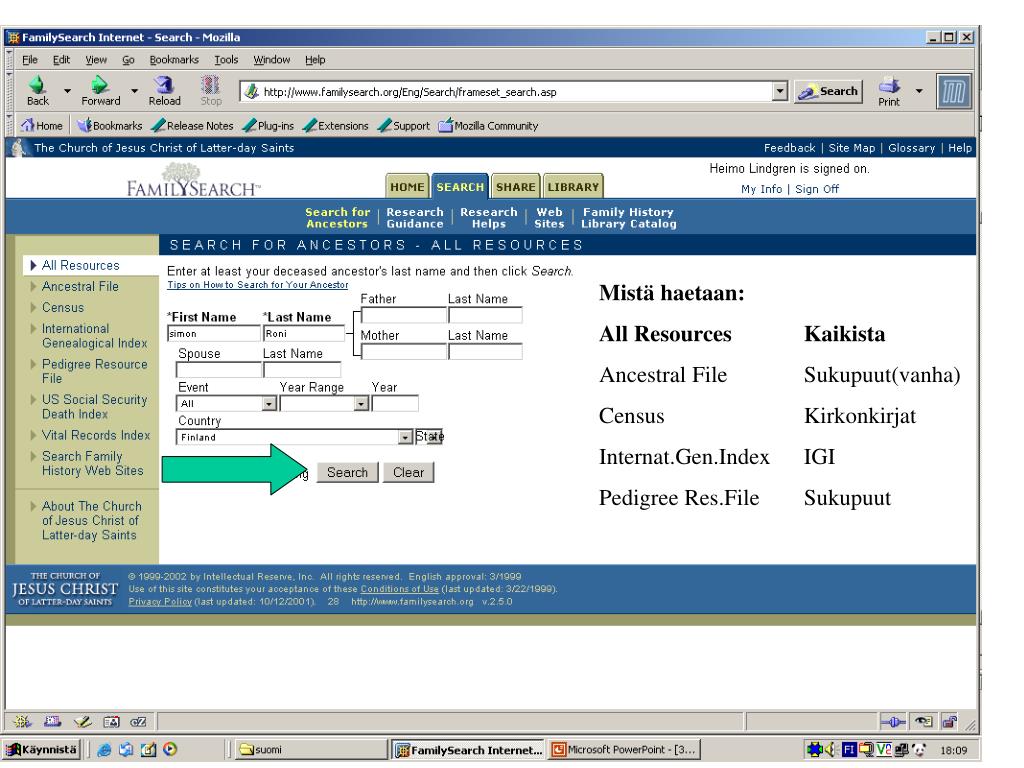Open Pedigree Resource File in sidebar
This screenshot has height=768, width=1024.
click(x=95, y=371)
